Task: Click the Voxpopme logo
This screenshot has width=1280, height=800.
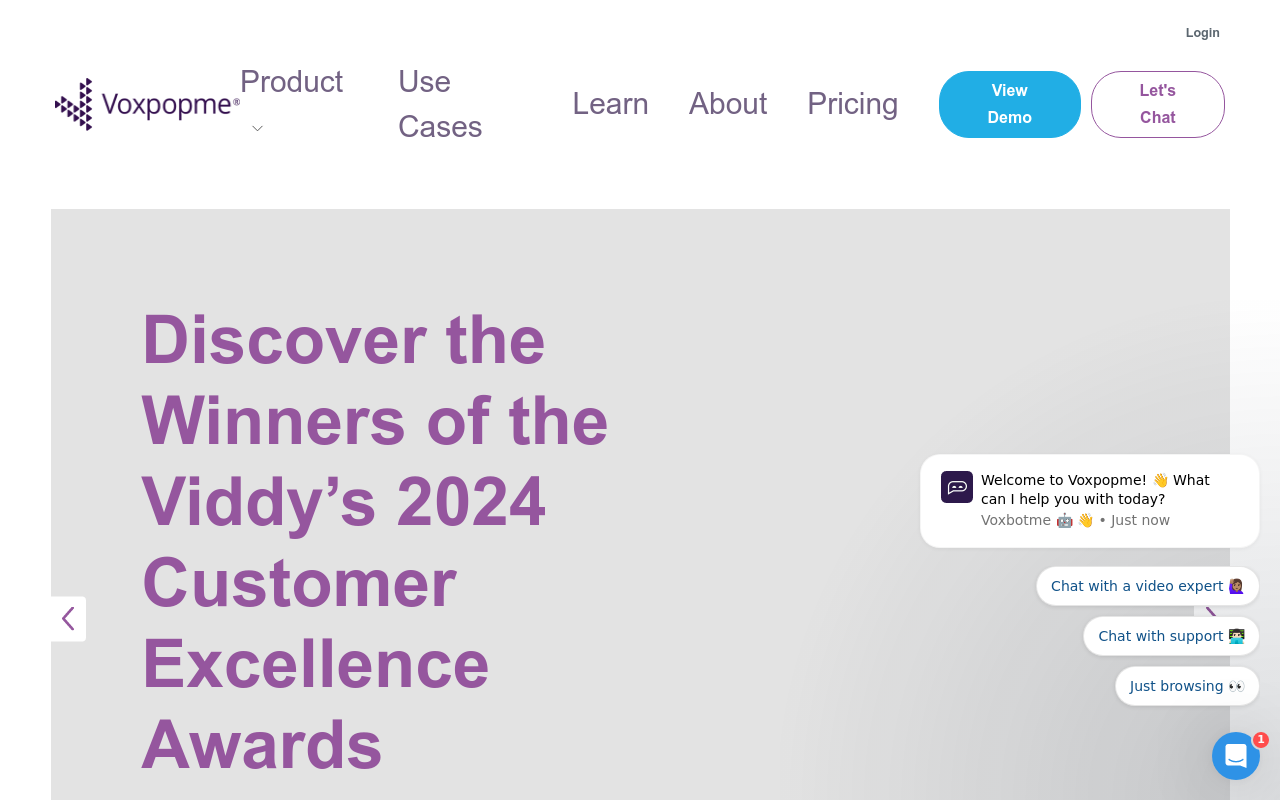Action: click(x=147, y=104)
